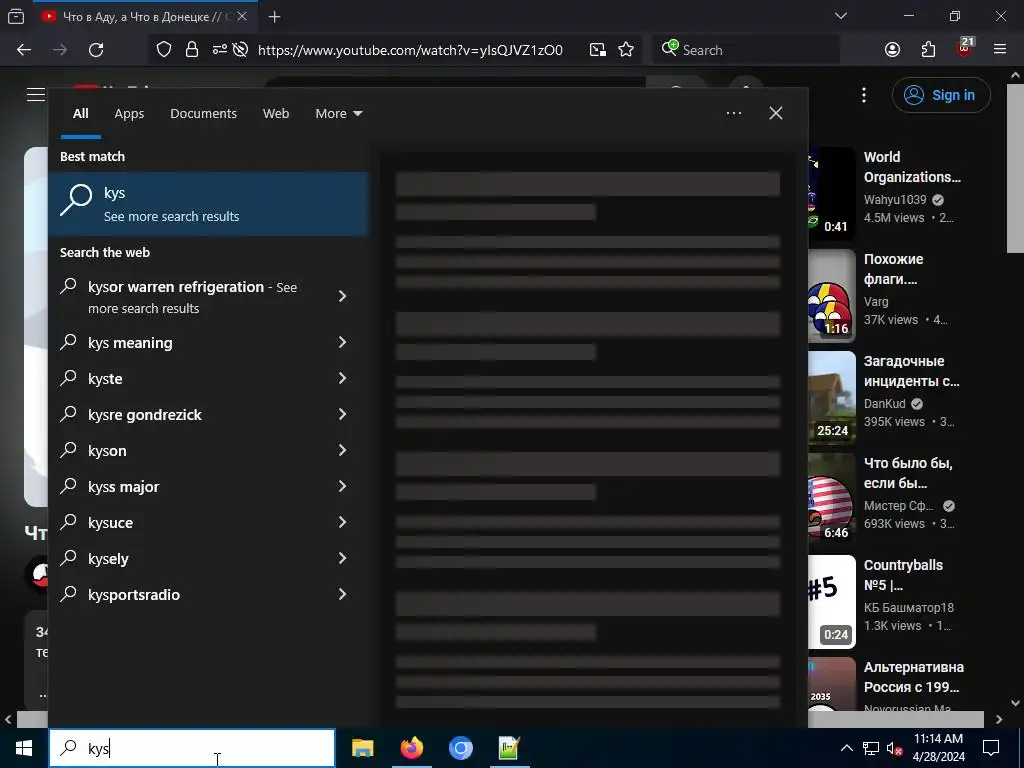Viewport: 1024px width, 768px height.
Task: Expand arrow next to kysuce
Action: coord(342,522)
